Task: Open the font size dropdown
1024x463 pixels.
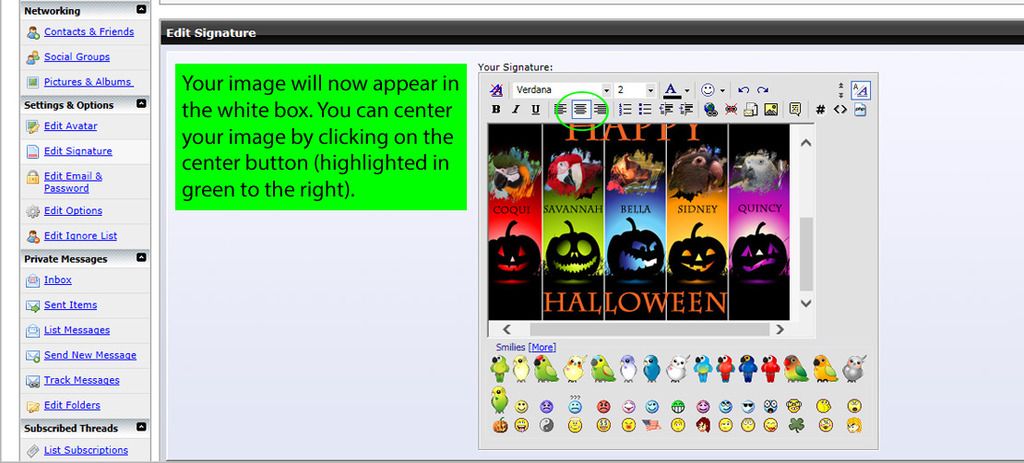Action: click(635, 90)
